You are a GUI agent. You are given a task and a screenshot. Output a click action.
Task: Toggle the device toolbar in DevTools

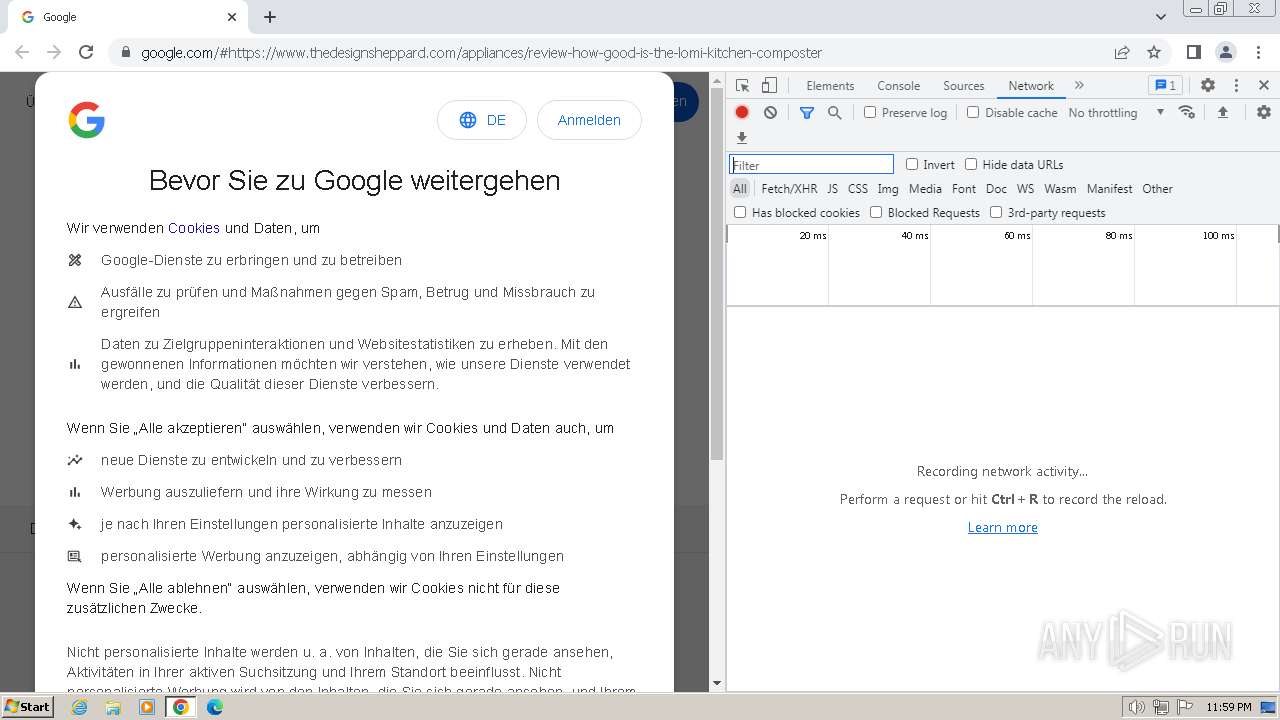[x=769, y=85]
